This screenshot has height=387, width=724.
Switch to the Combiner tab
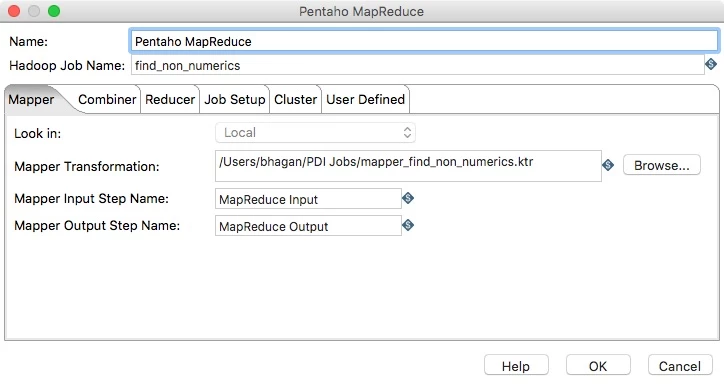pos(107,99)
